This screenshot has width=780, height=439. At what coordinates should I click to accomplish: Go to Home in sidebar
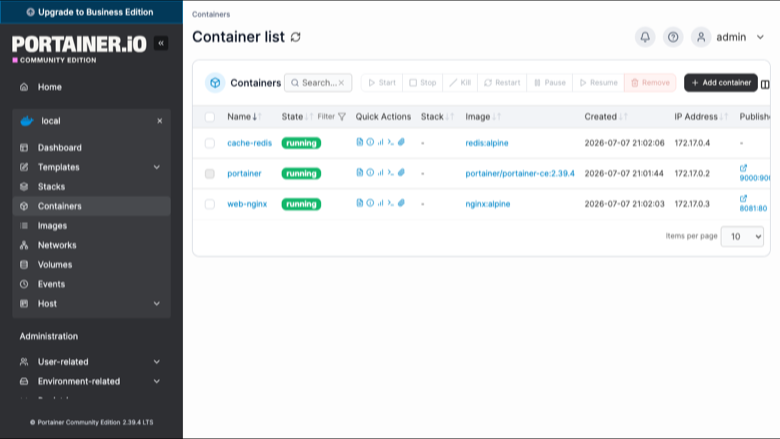(x=92, y=87)
